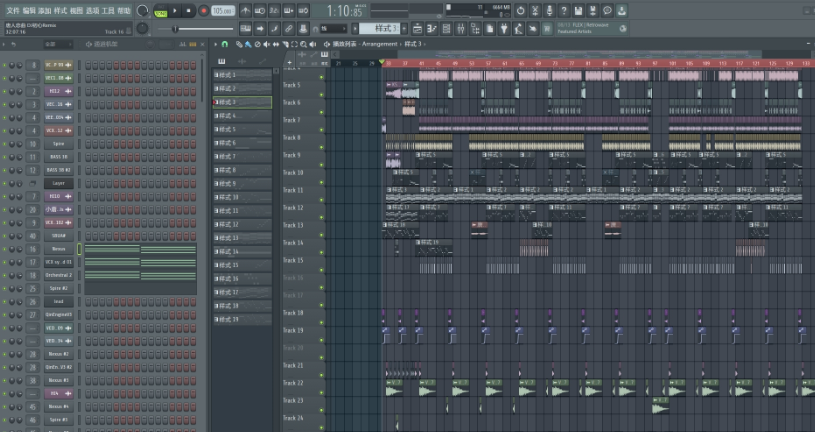Open the global snap dropdown
Screen dimensions: 815x432
pos(333,29)
